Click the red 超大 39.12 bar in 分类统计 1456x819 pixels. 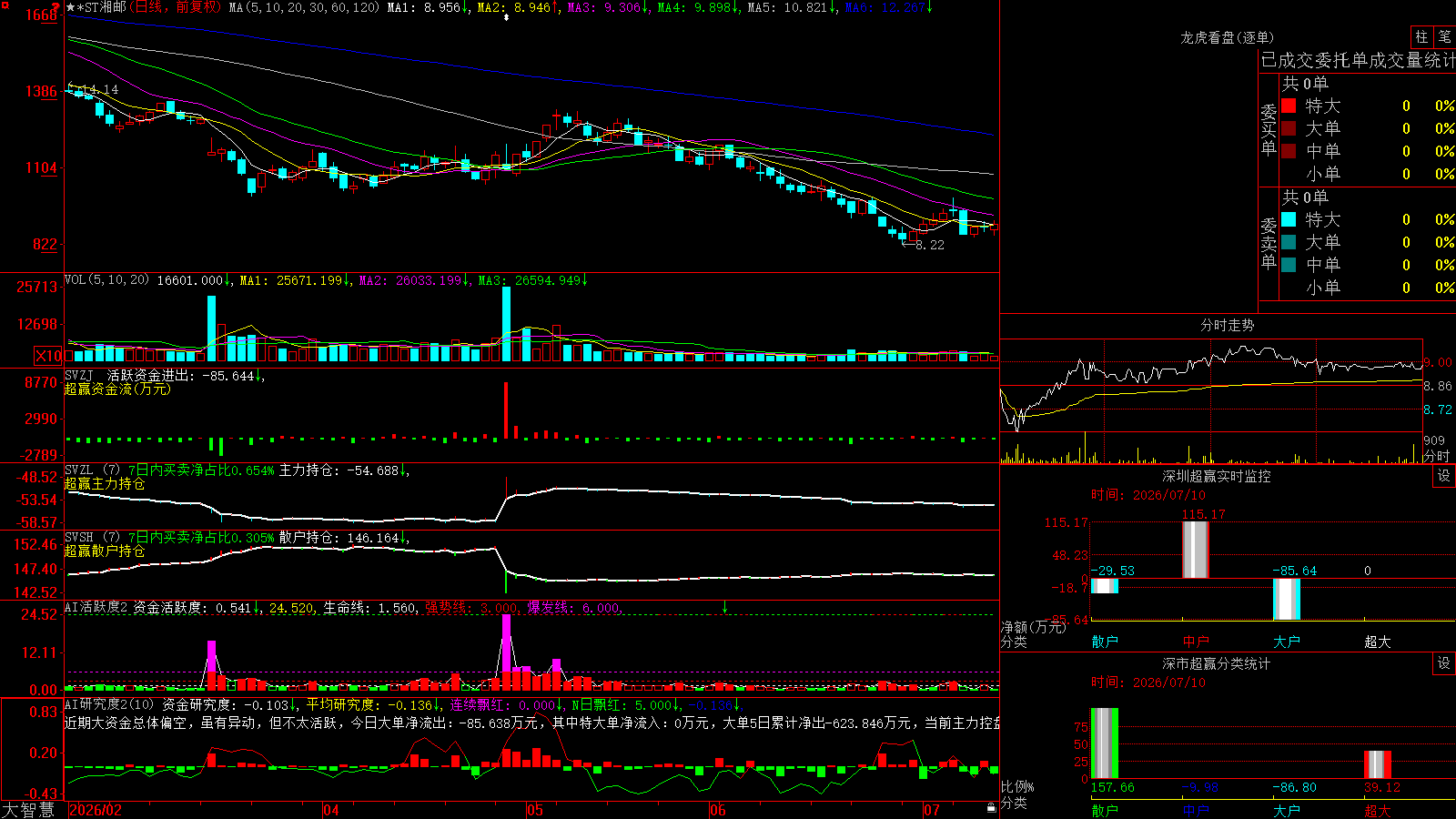(x=1378, y=764)
